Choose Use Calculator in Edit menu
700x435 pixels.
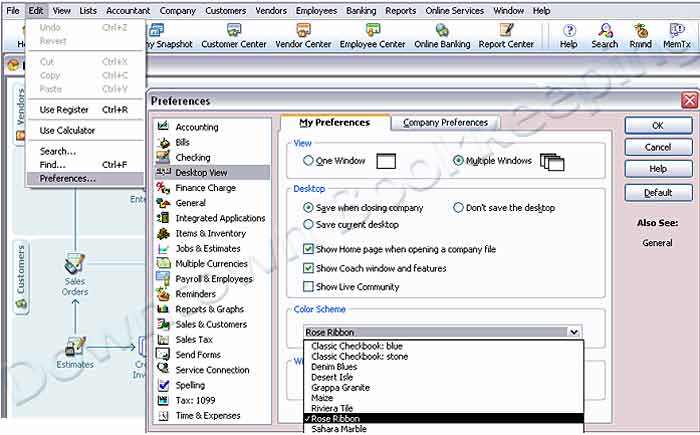pos(85,130)
